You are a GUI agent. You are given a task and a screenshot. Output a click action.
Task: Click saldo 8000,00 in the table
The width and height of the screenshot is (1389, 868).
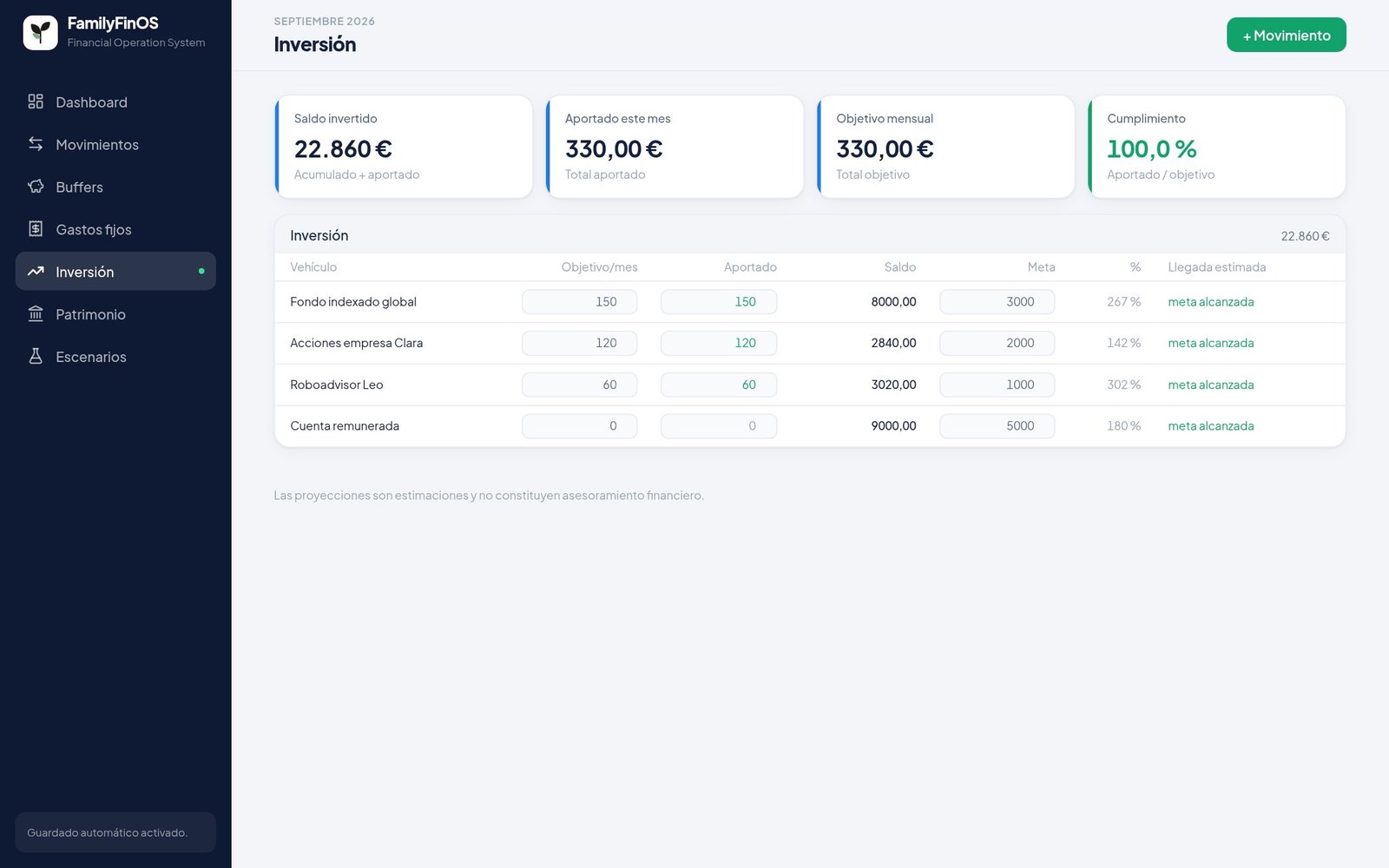tap(893, 302)
